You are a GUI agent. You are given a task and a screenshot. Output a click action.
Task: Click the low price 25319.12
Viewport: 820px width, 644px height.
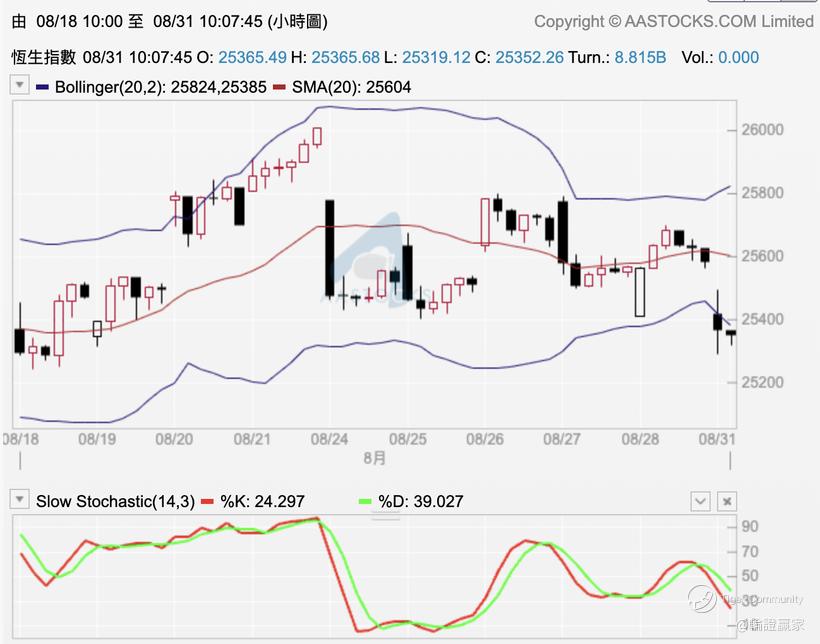coord(436,57)
